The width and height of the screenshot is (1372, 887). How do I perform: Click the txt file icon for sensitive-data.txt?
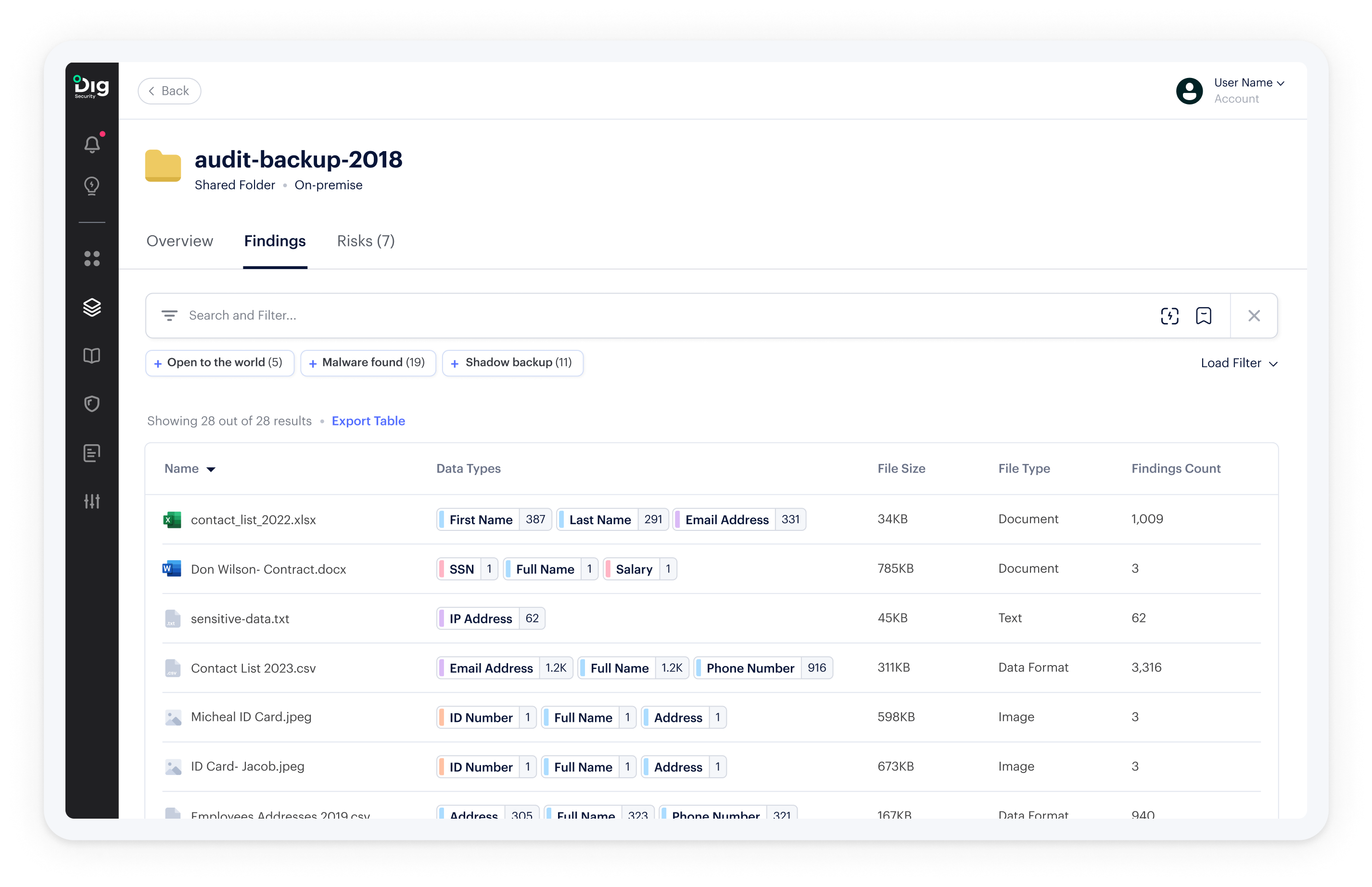pos(172,618)
